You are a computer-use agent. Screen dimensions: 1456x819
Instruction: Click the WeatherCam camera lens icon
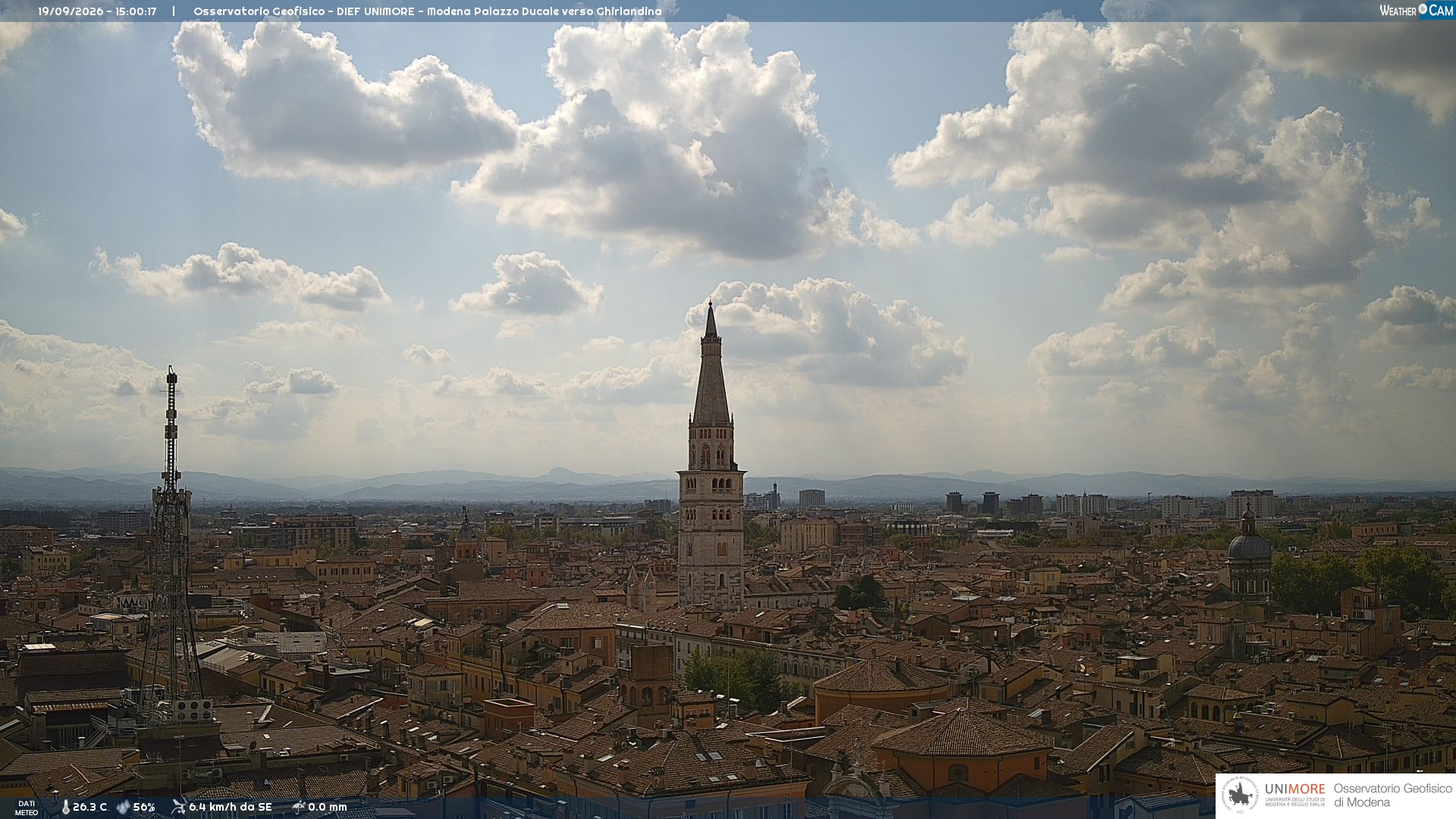pos(1423,9)
